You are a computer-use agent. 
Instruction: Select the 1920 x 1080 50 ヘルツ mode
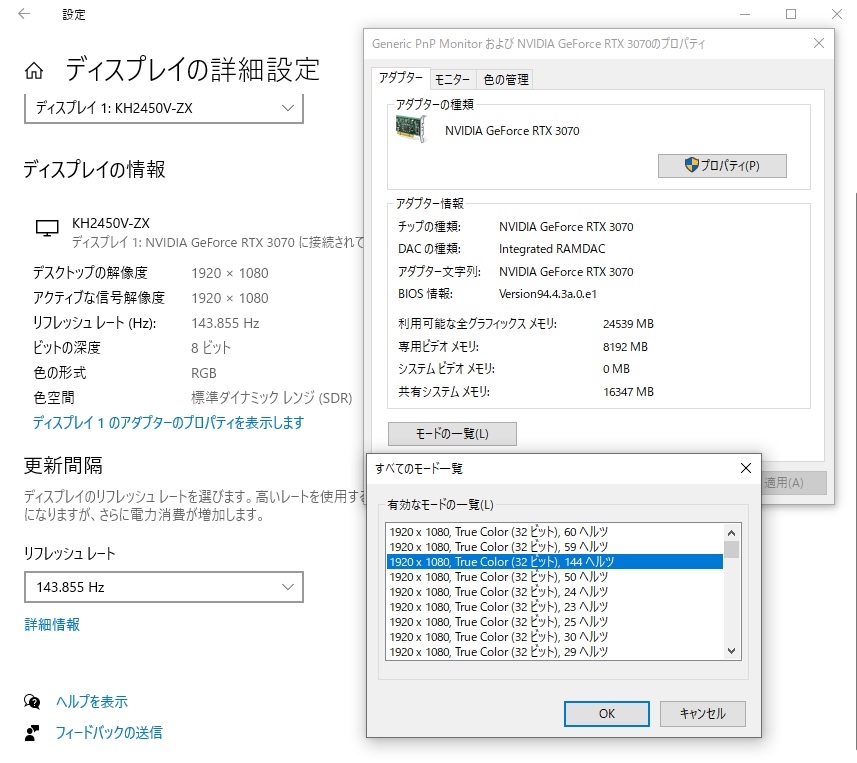click(555, 577)
